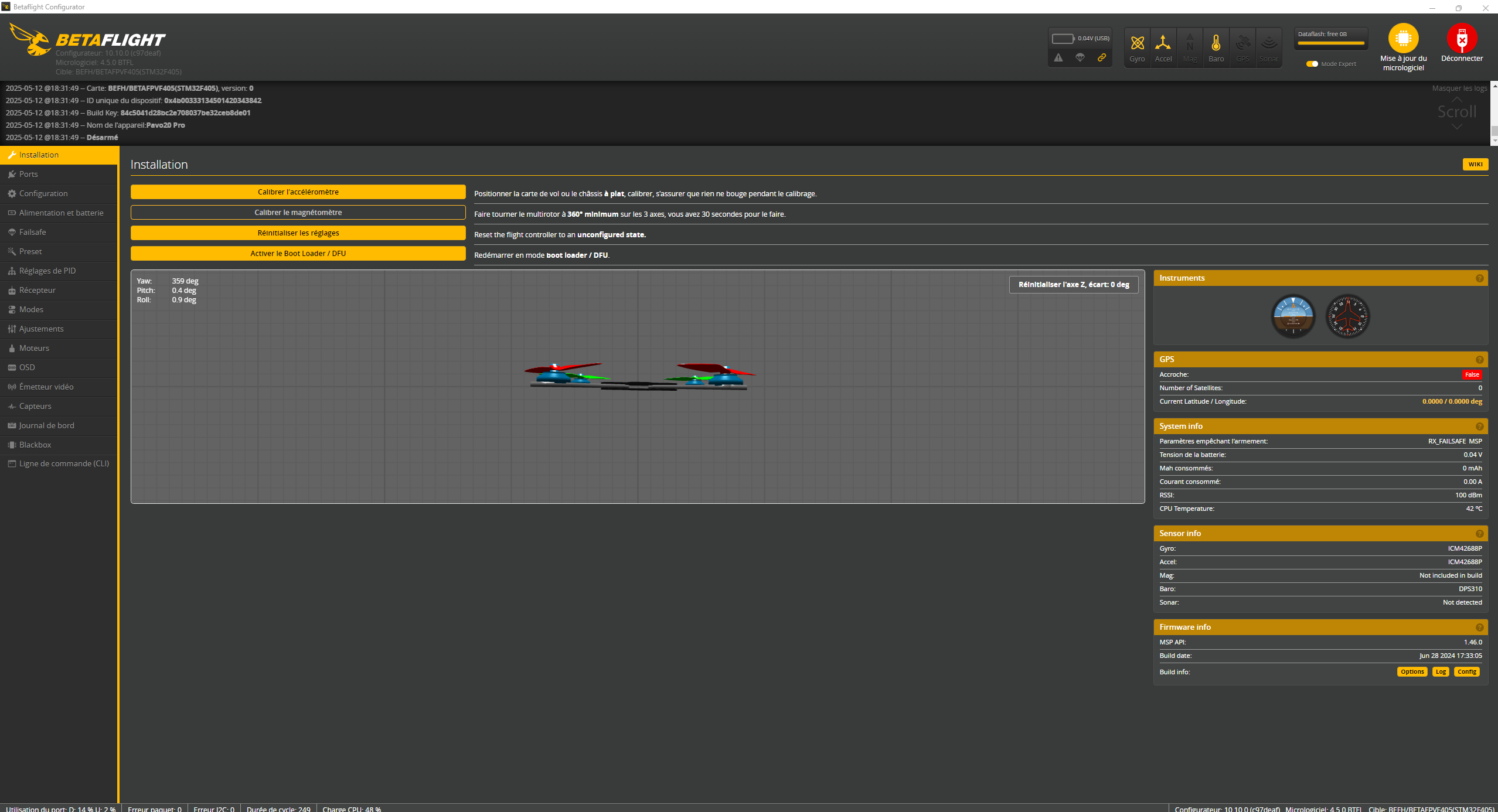Toggle the Mode Expert switch
The height and width of the screenshot is (812, 1498).
pyautogui.click(x=1312, y=64)
